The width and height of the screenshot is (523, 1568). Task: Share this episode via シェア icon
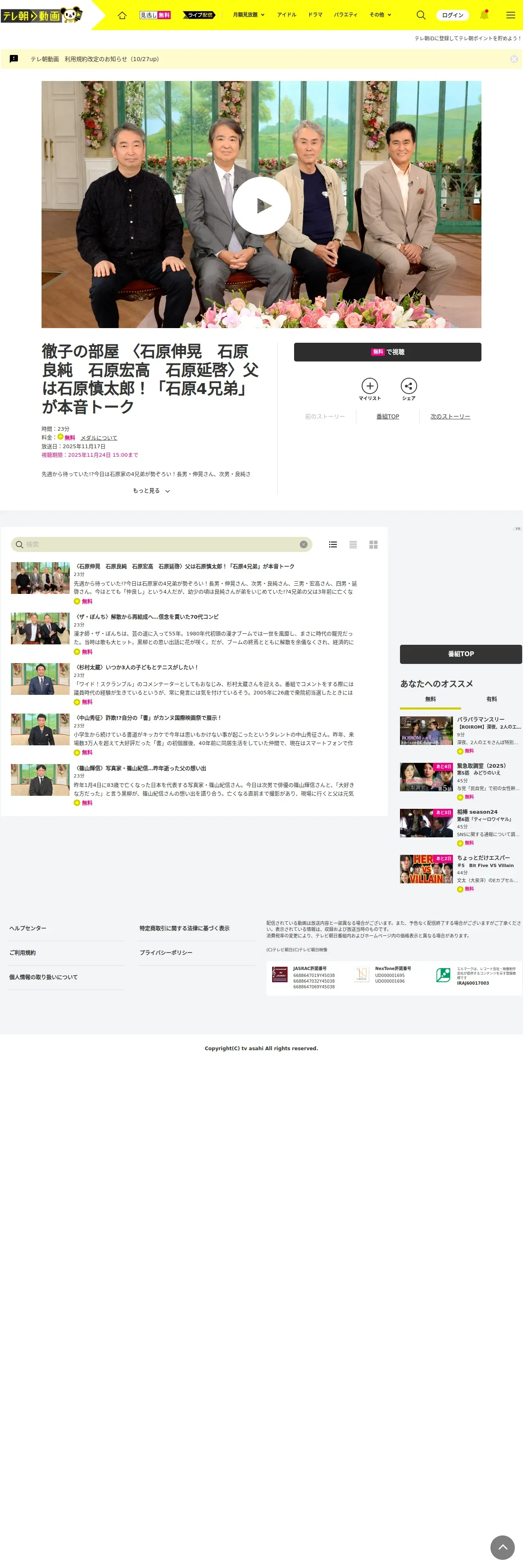pyautogui.click(x=409, y=390)
